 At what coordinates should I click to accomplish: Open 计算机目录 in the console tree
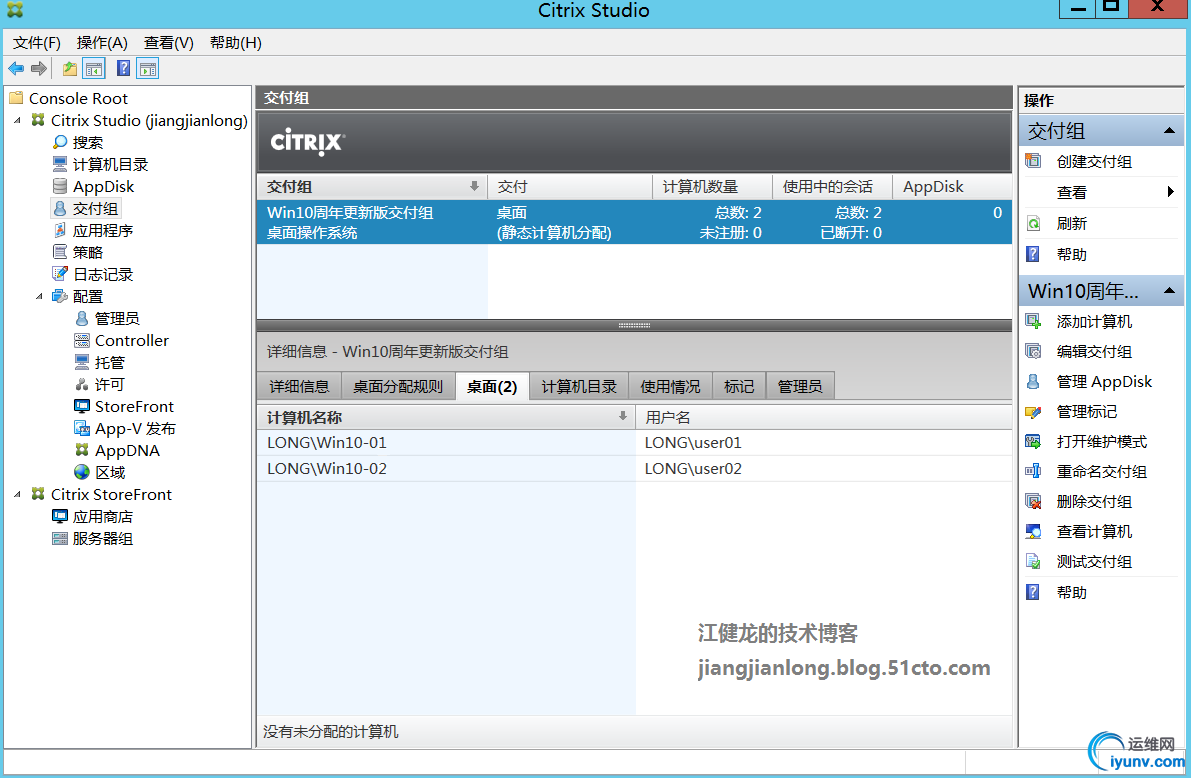(x=110, y=164)
